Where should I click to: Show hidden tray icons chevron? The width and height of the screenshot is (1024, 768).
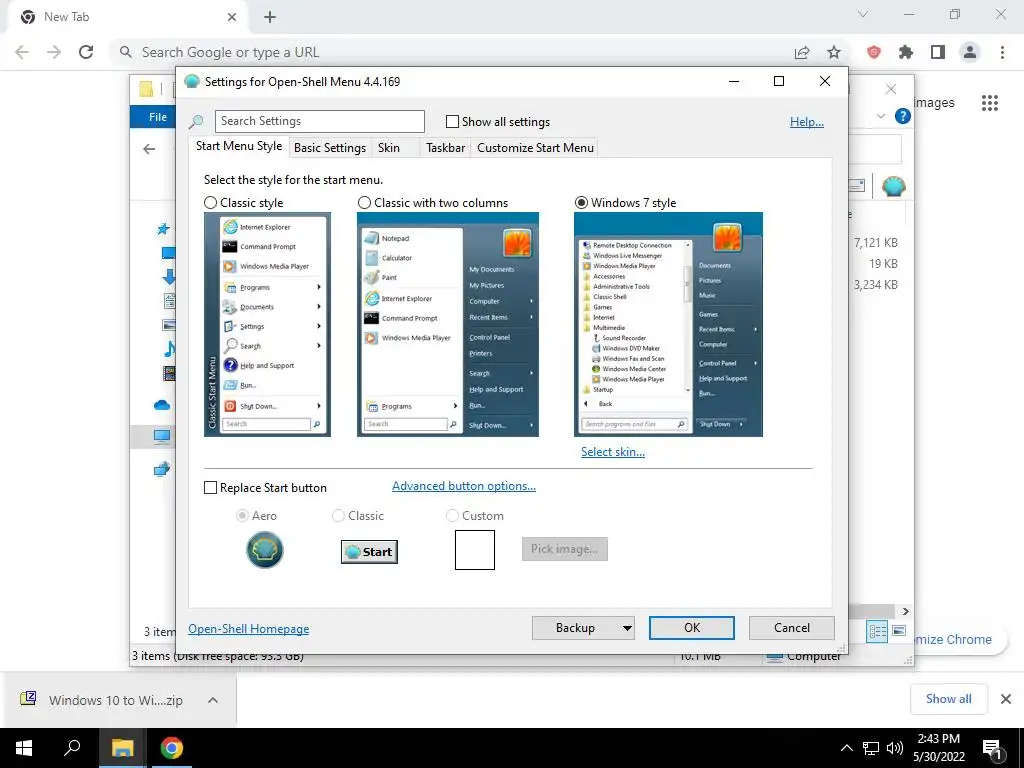(846, 748)
